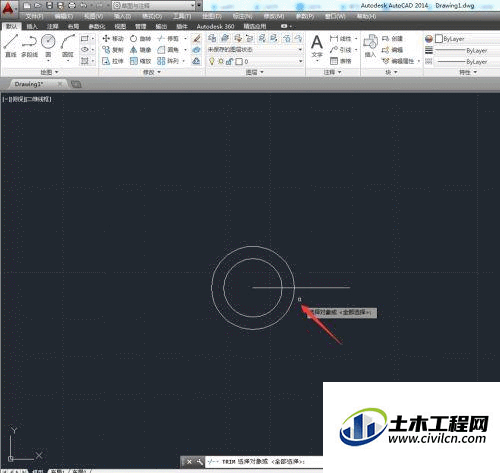Click the Insert block (插入) large icon
This screenshot has height=473, width=500.
370,46
